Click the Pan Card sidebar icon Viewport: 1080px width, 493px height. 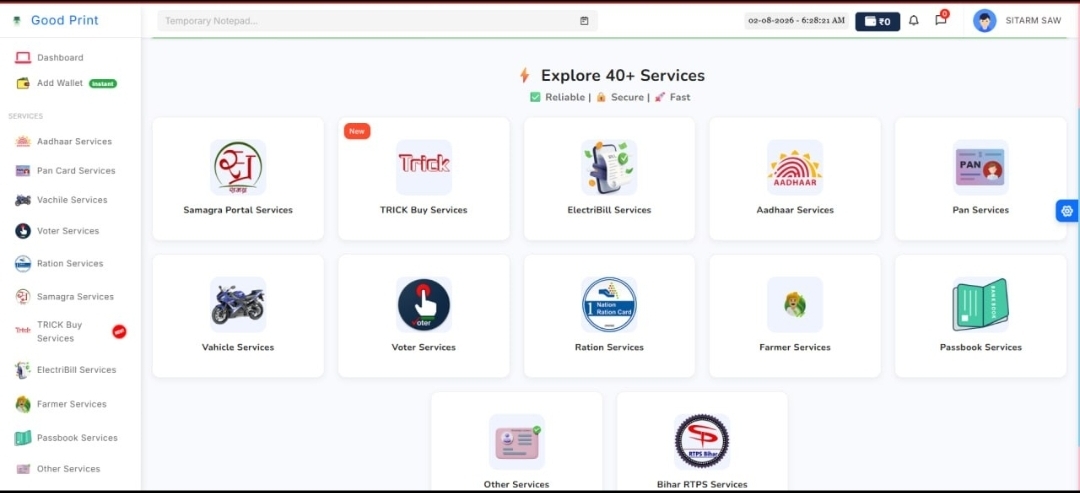pos(23,171)
